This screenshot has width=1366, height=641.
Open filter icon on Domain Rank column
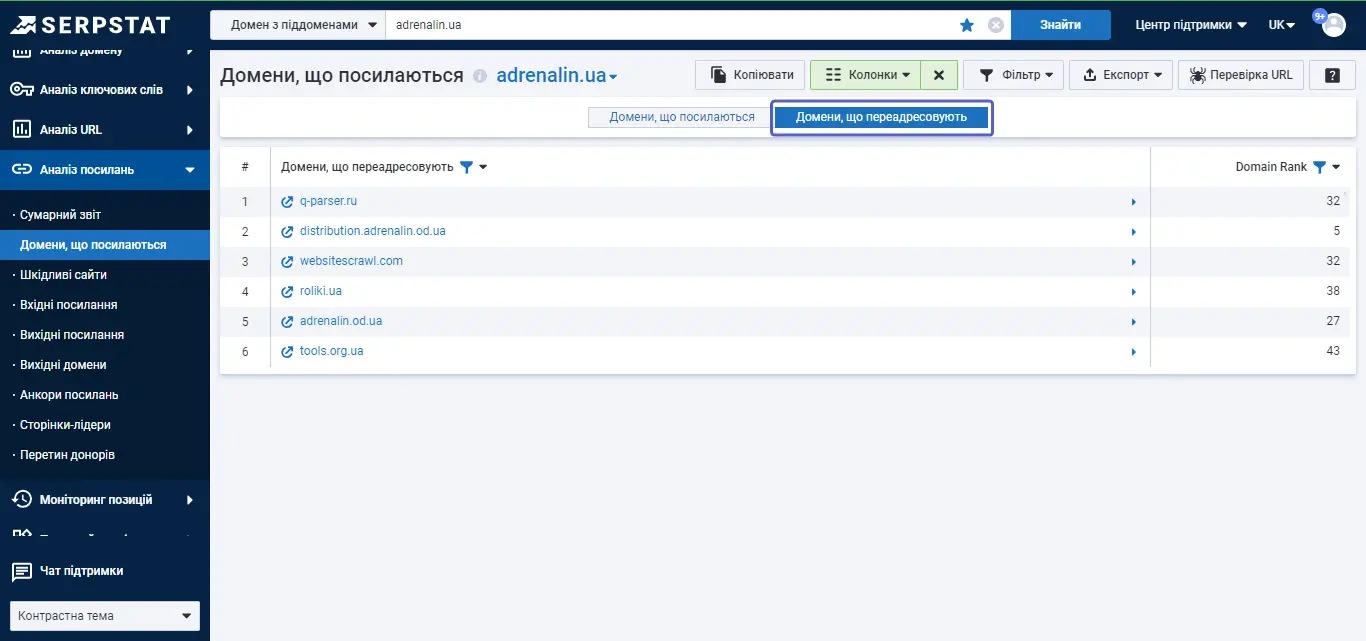pos(1319,167)
